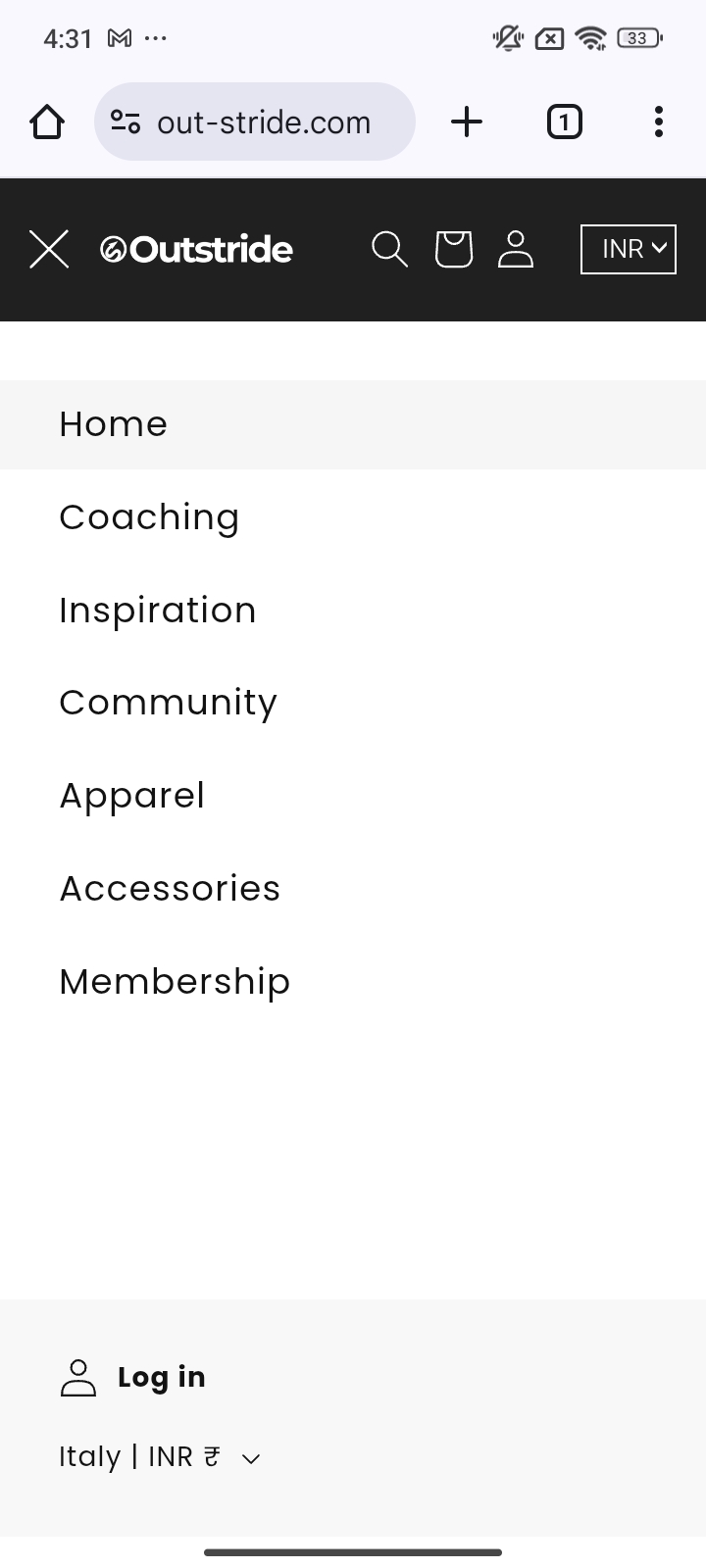The height and width of the screenshot is (1568, 706).
Task: Tap the out-stride.com address bar
Action: pyautogui.click(x=265, y=122)
